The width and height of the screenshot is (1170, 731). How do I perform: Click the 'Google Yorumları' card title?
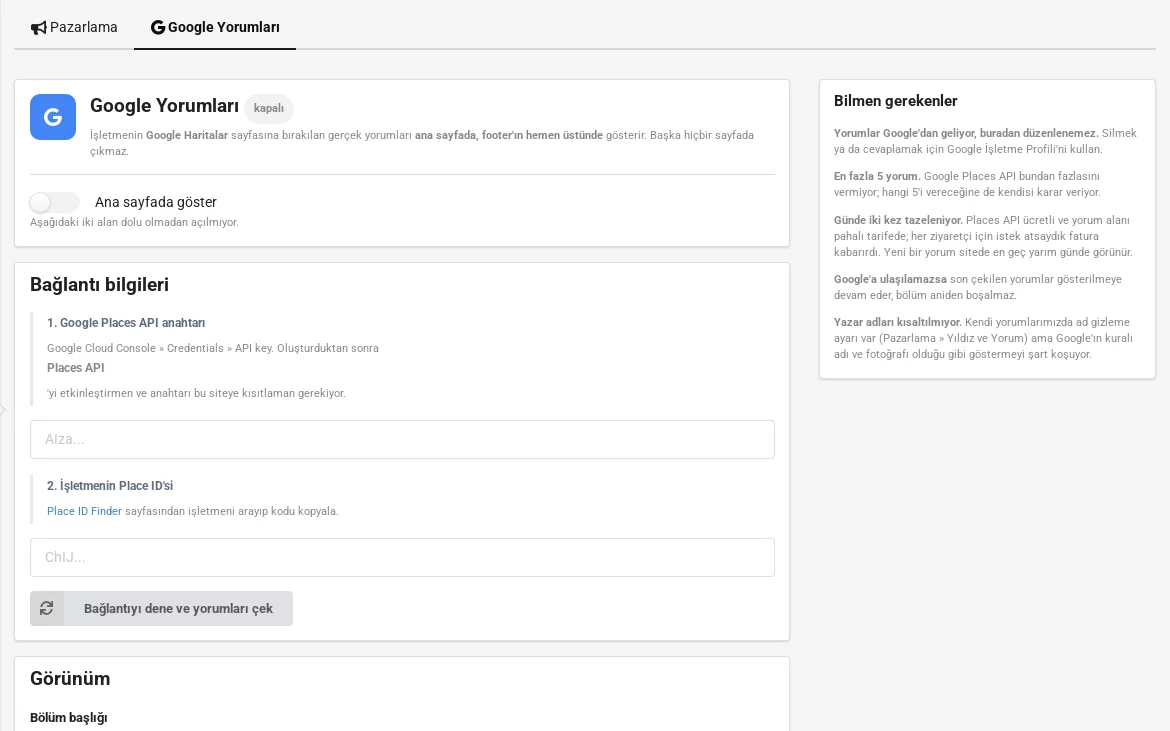click(x=164, y=106)
